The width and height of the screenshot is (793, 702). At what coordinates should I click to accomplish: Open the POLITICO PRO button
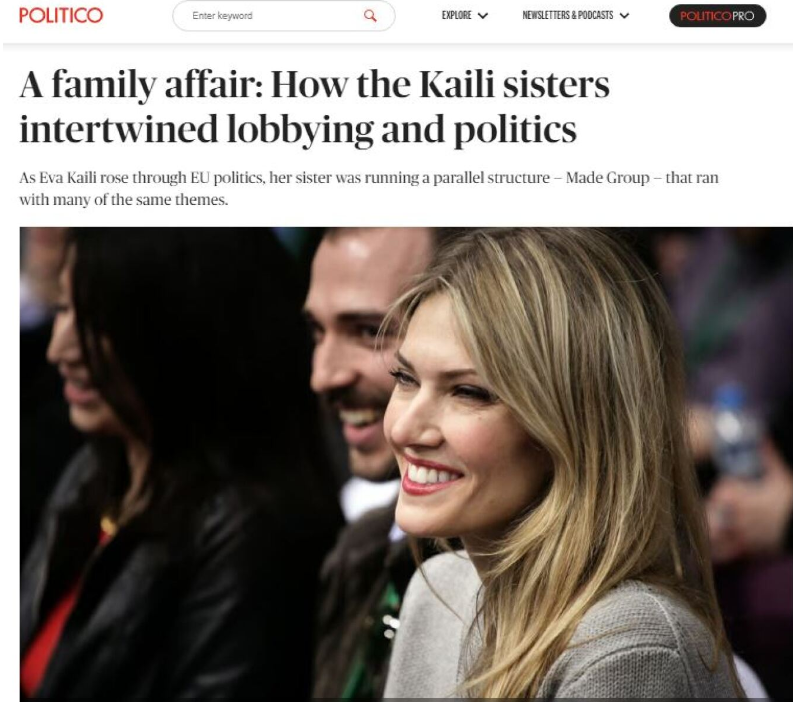pos(717,16)
